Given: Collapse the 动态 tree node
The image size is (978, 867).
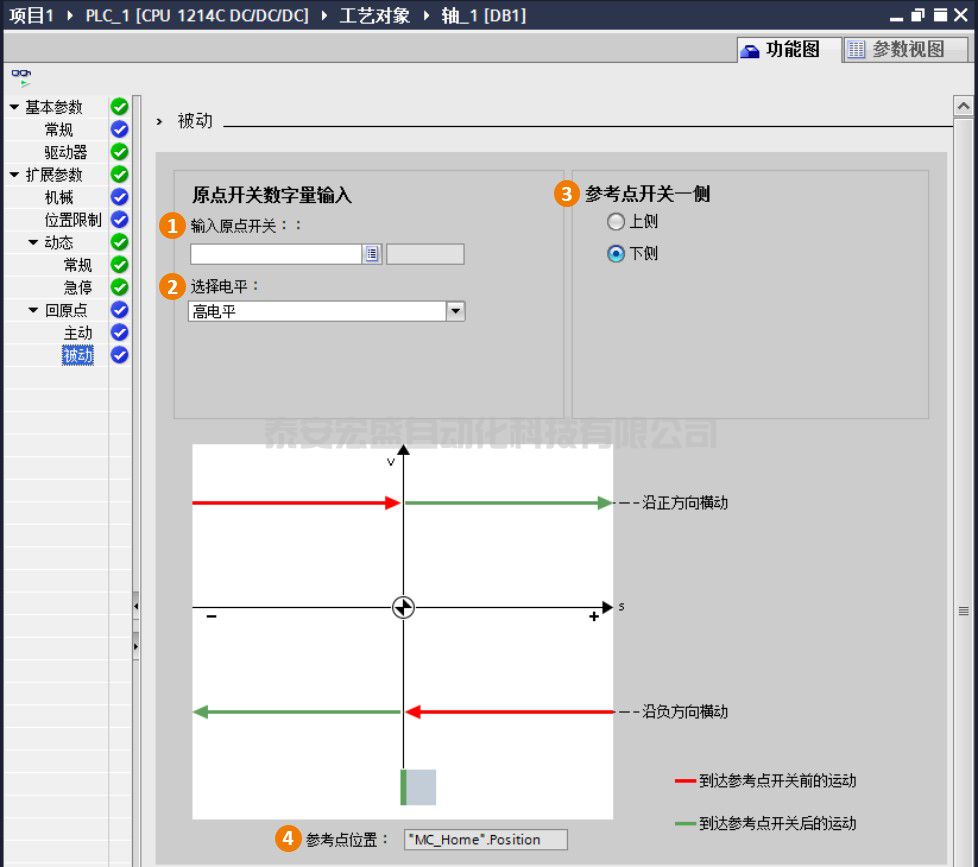Looking at the screenshot, I should [34, 243].
